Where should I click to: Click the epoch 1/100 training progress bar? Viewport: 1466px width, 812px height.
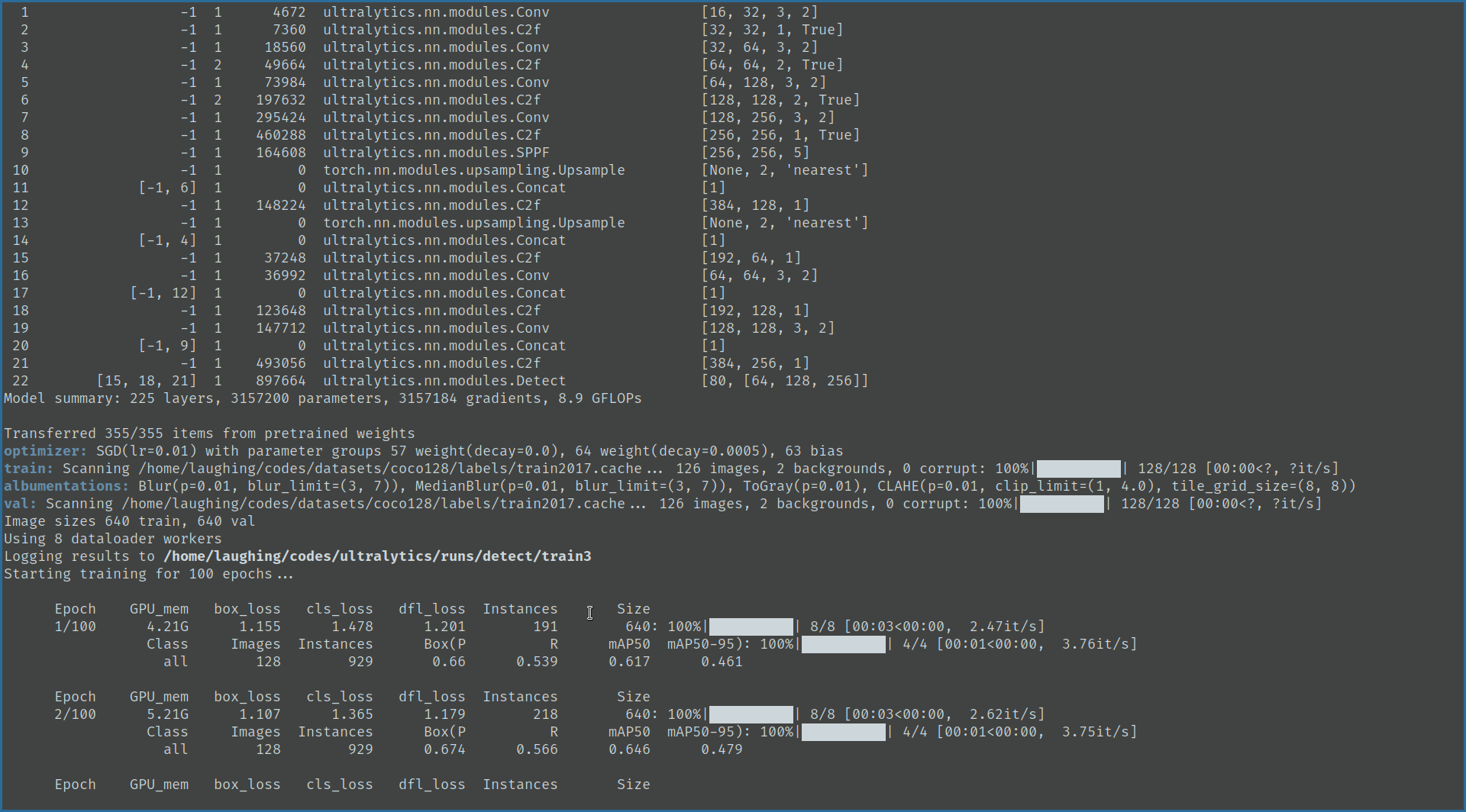pyautogui.click(x=750, y=627)
